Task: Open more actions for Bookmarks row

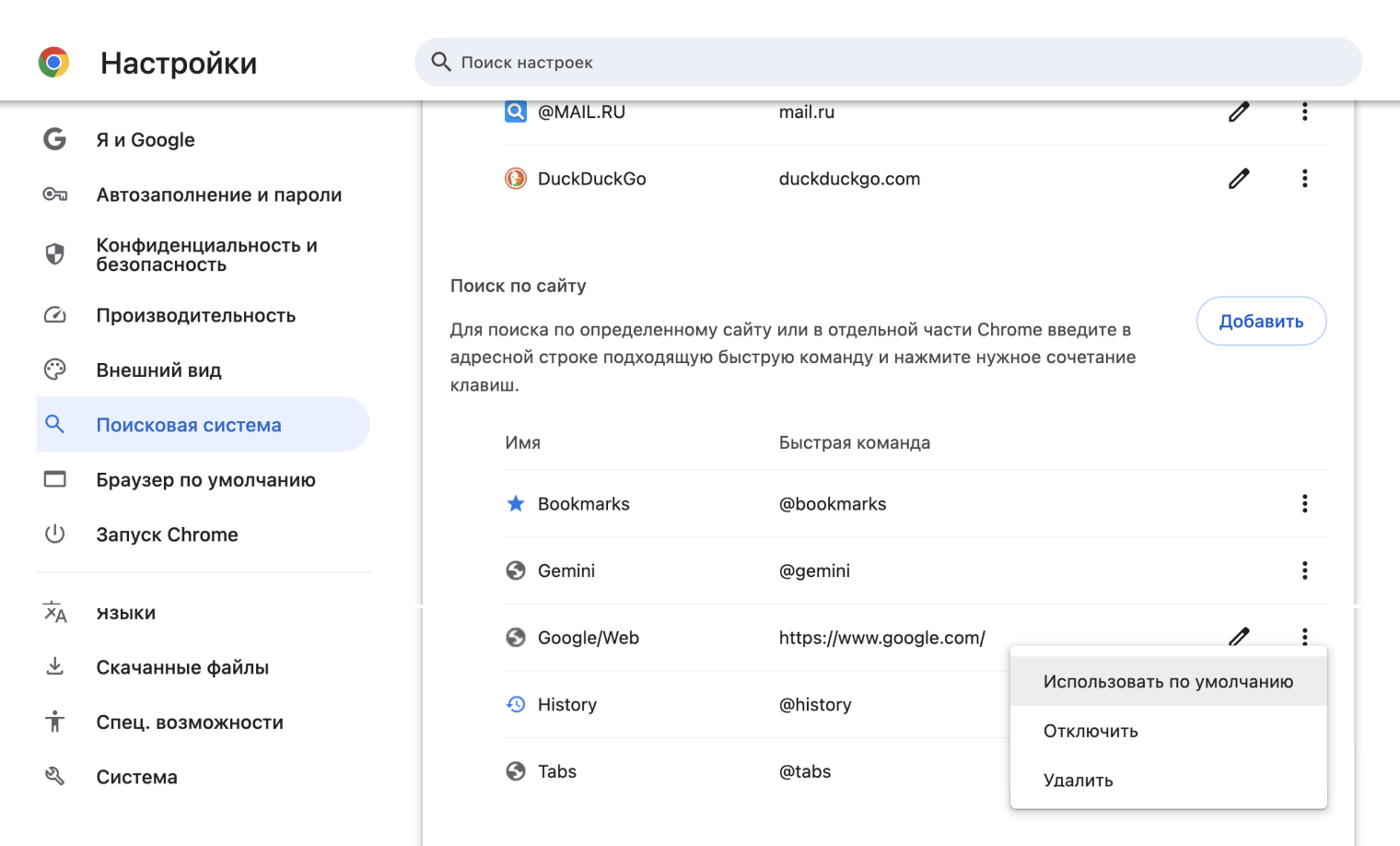Action: point(1304,503)
